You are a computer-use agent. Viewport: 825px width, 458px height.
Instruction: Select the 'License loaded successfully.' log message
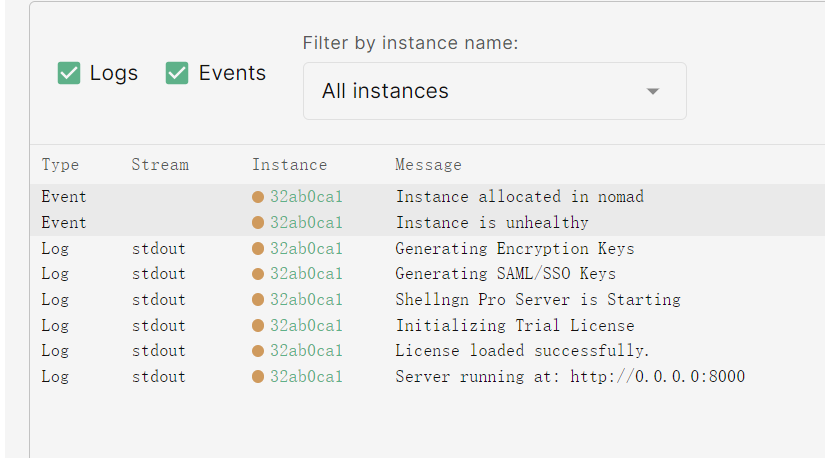pos(522,351)
